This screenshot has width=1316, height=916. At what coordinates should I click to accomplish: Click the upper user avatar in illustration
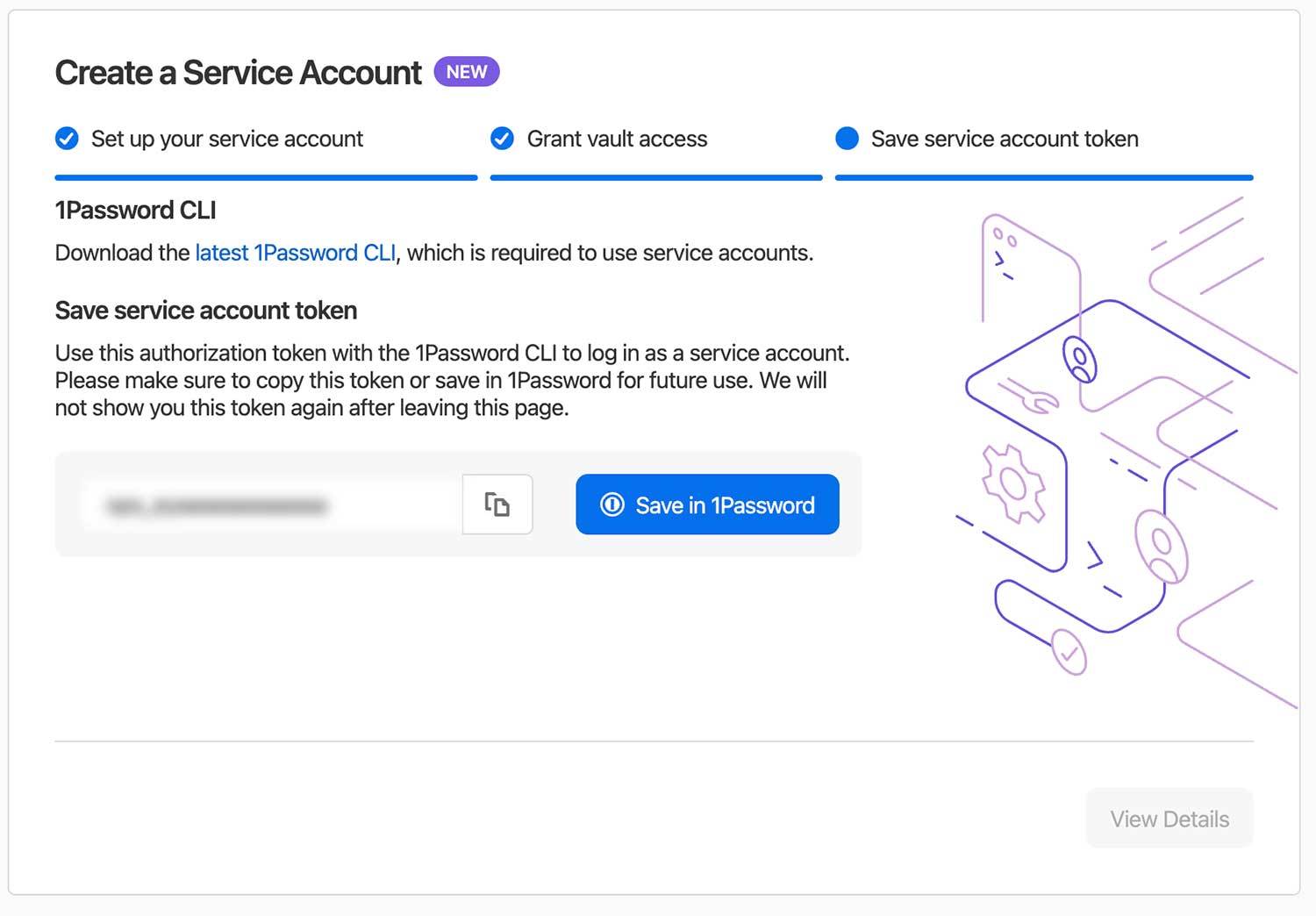(1080, 359)
